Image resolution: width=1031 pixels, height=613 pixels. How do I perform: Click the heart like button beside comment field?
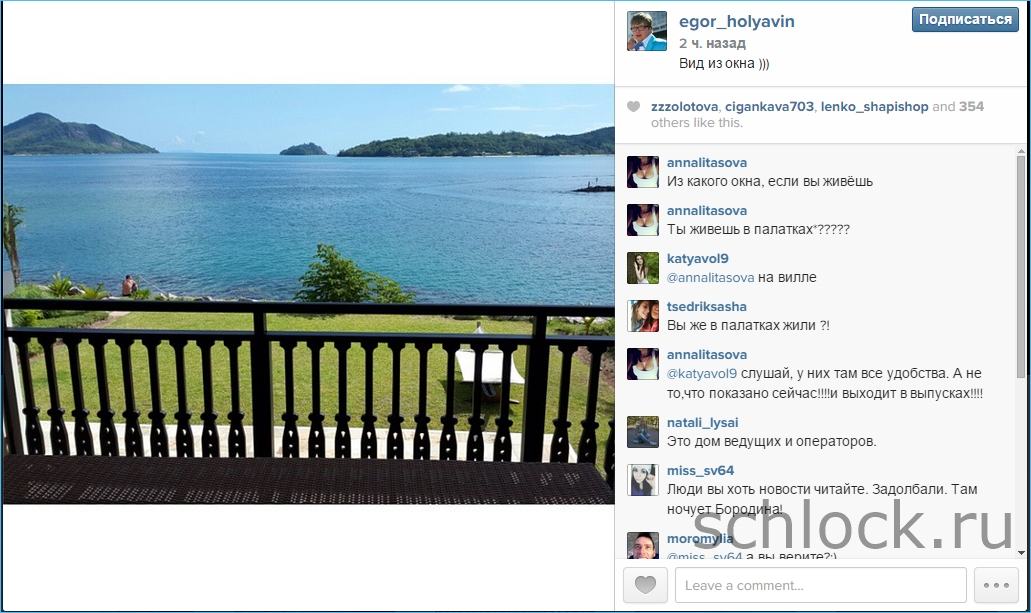point(645,585)
